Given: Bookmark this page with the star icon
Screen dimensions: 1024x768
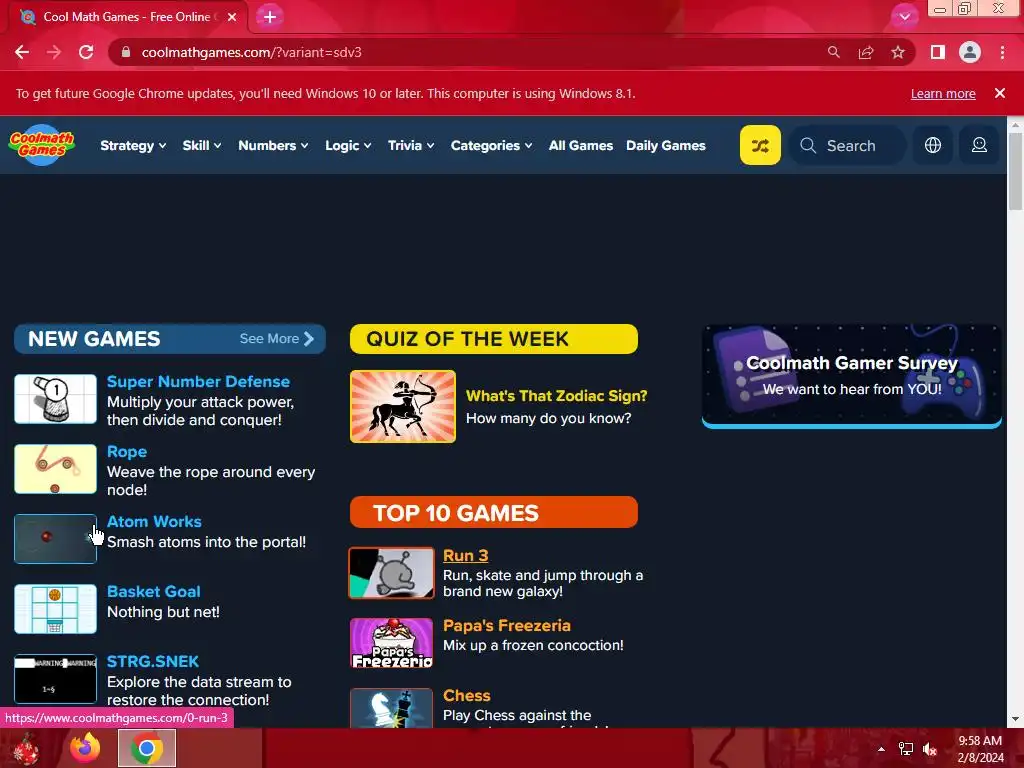Looking at the screenshot, I should (x=898, y=52).
